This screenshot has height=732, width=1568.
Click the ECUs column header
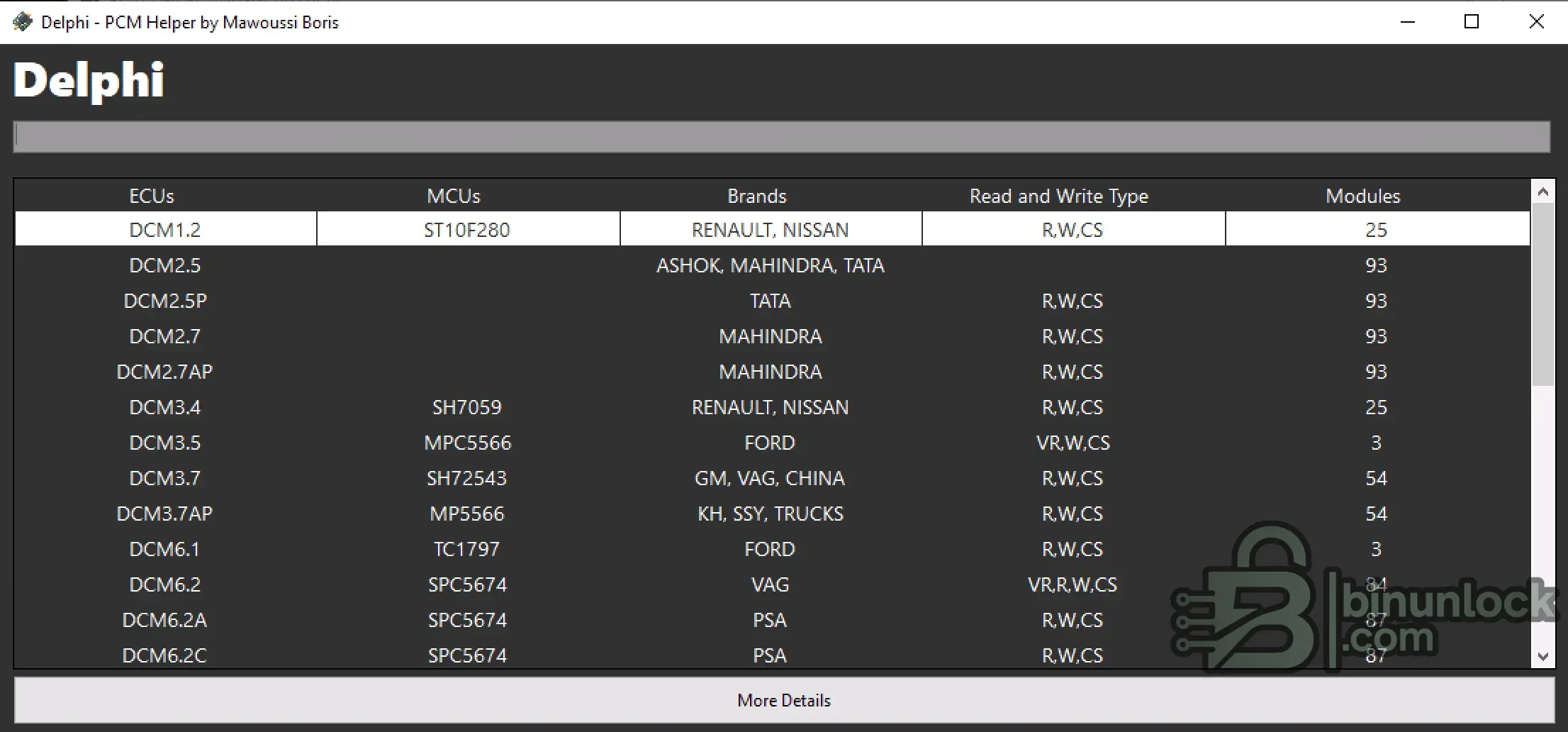pos(152,196)
